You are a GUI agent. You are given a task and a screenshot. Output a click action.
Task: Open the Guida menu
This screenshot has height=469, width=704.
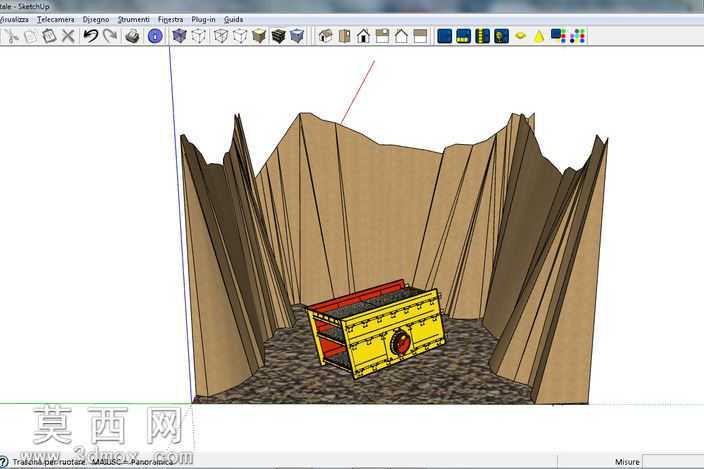click(233, 19)
